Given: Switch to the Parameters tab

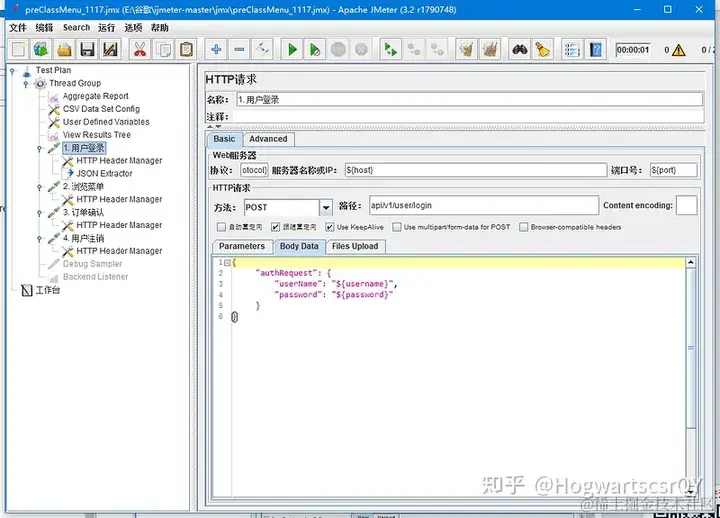Looking at the screenshot, I should [242, 247].
